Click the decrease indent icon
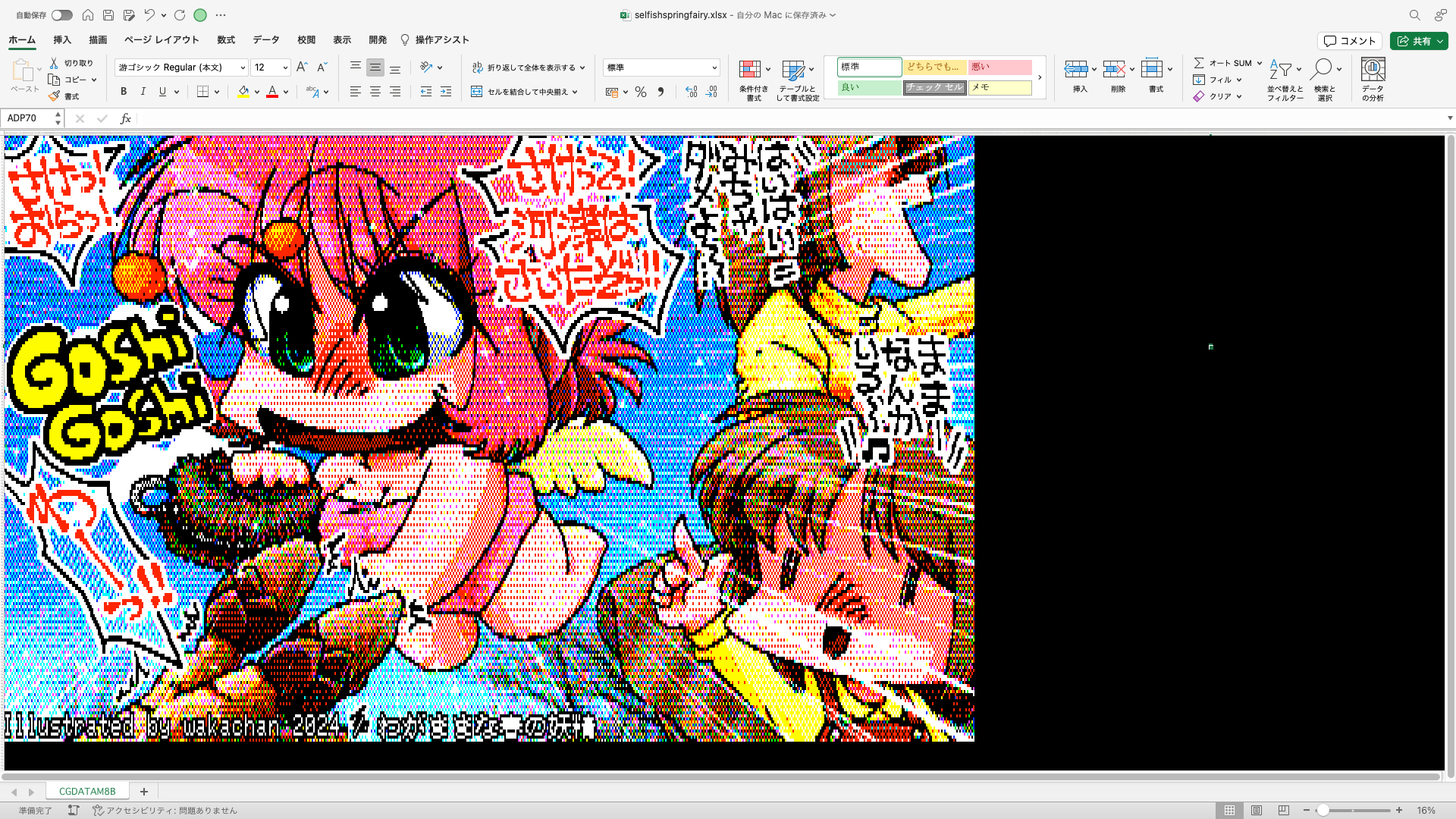Screen dimensions: 1456x819 point(426,92)
